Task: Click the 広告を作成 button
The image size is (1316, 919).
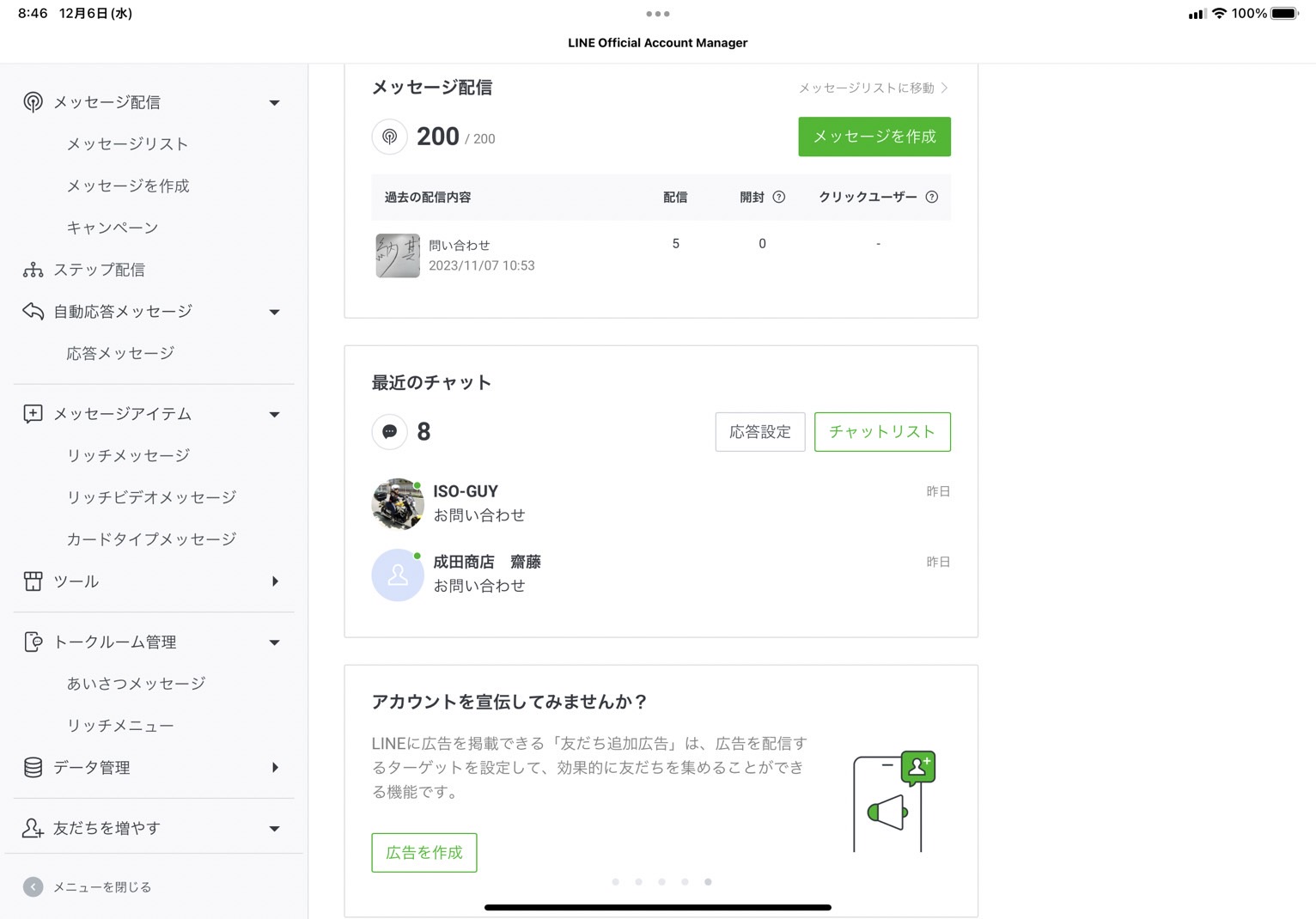Action: (x=424, y=853)
